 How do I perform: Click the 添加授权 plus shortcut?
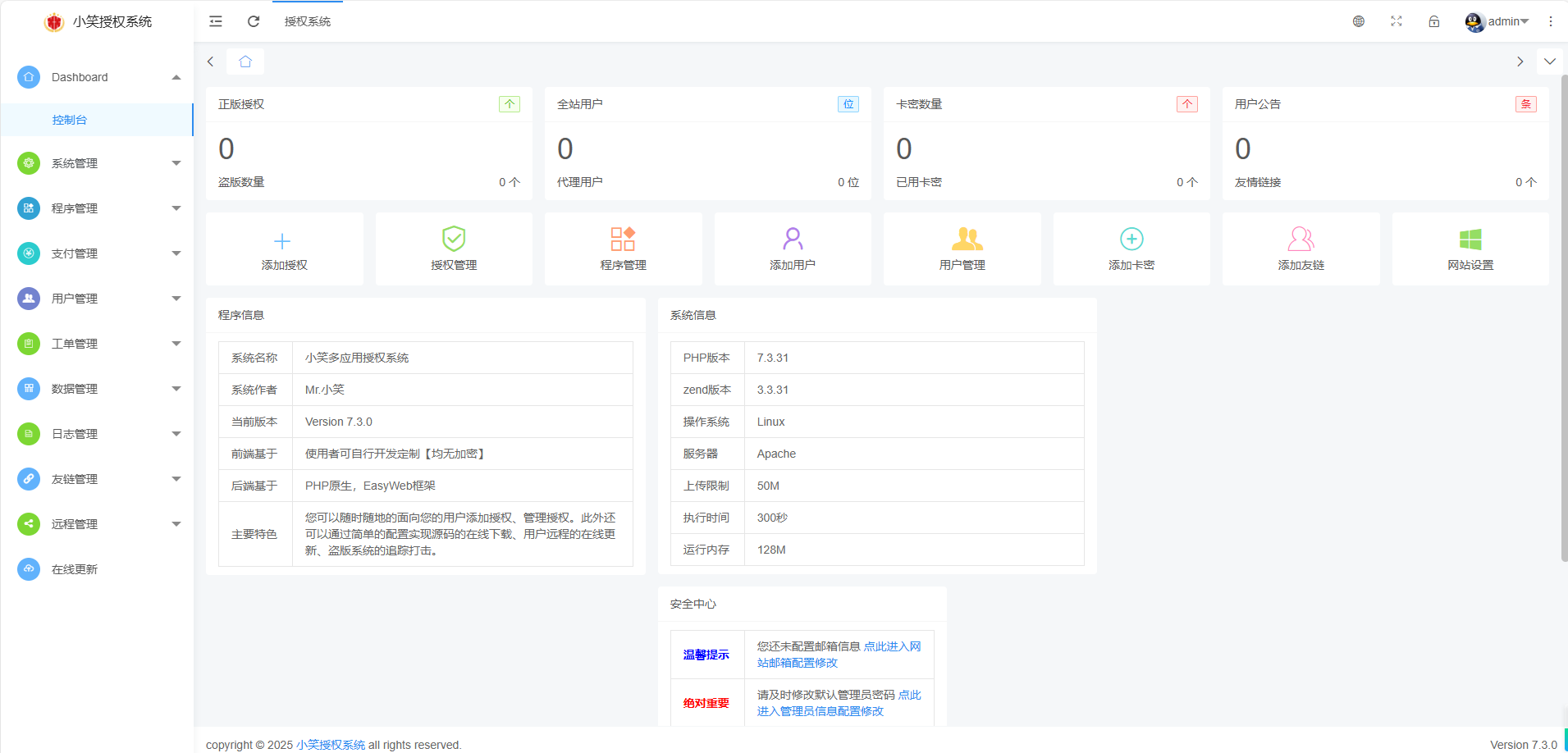point(284,249)
